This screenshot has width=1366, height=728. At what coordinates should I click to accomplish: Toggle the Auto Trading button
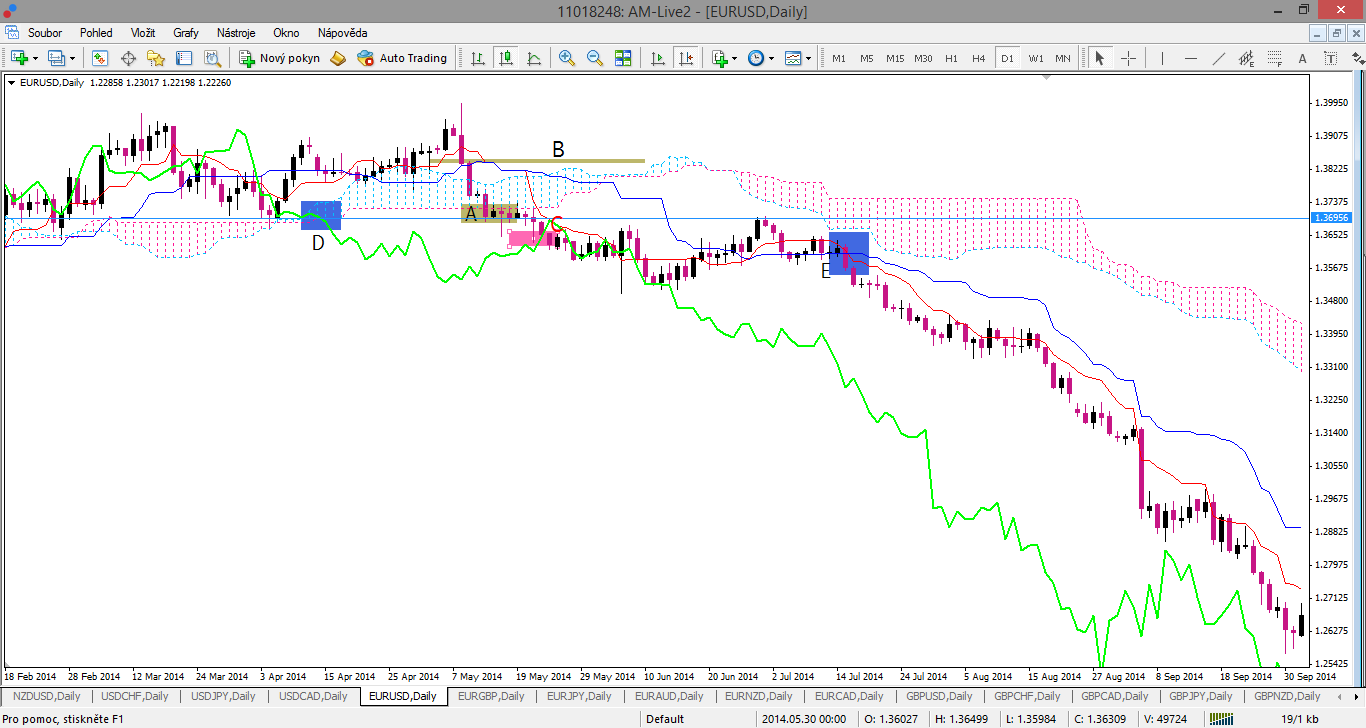402,58
